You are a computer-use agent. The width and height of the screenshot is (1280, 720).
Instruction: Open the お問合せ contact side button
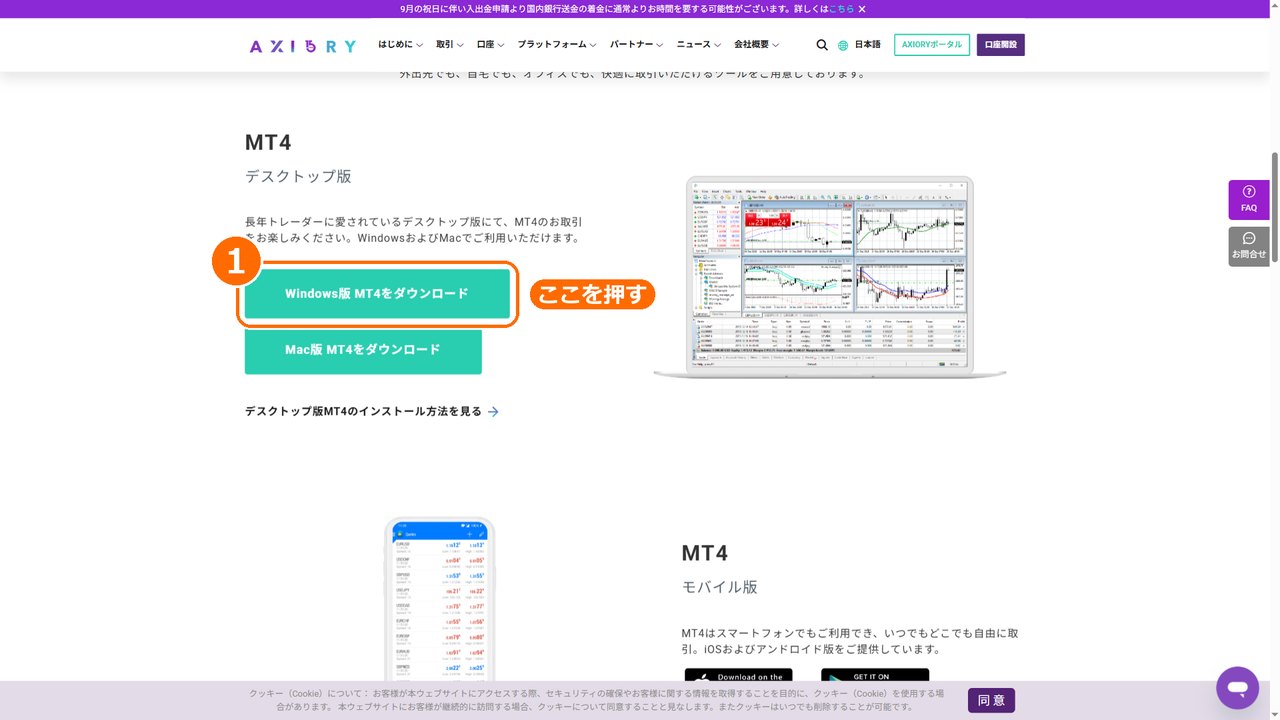(x=1249, y=246)
